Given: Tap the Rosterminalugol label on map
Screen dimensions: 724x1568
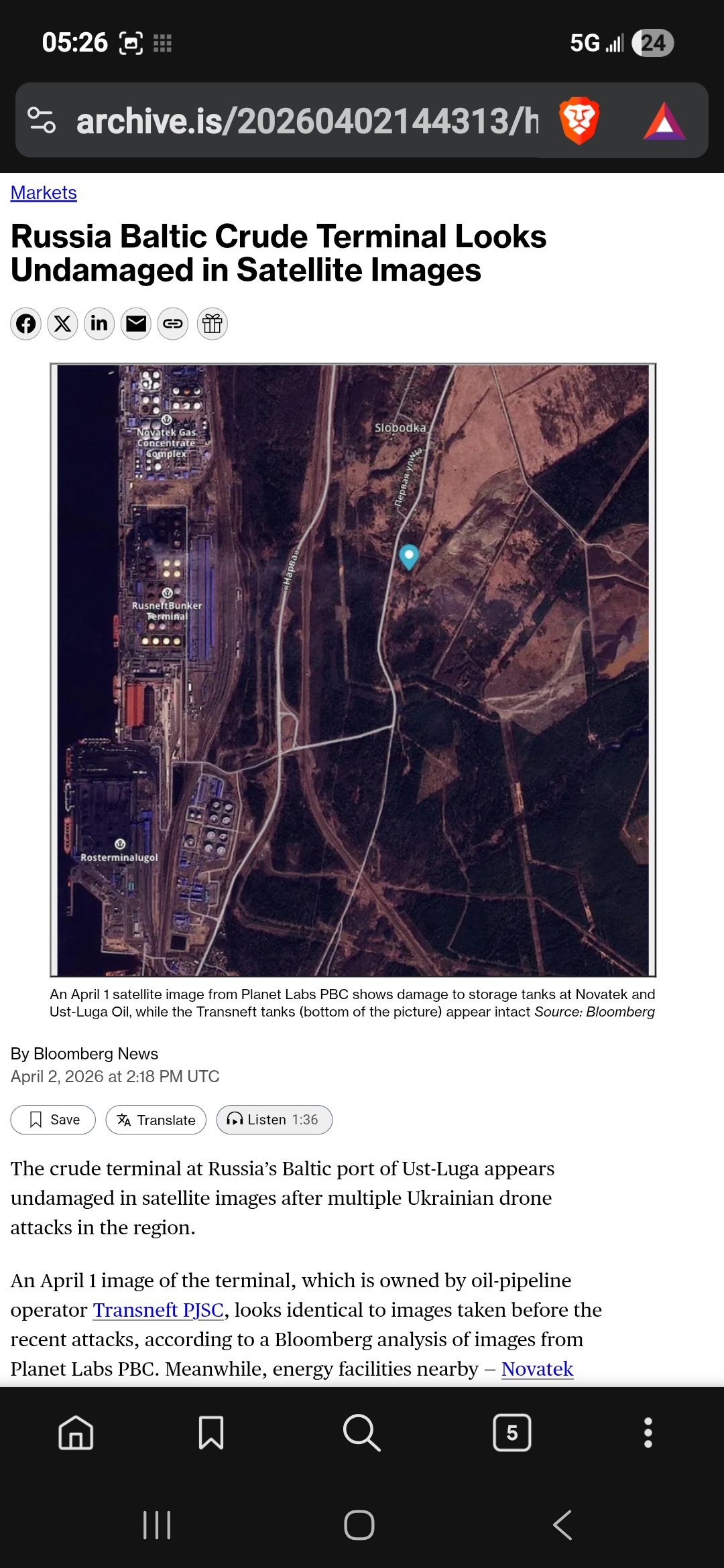Looking at the screenshot, I should pos(119,857).
